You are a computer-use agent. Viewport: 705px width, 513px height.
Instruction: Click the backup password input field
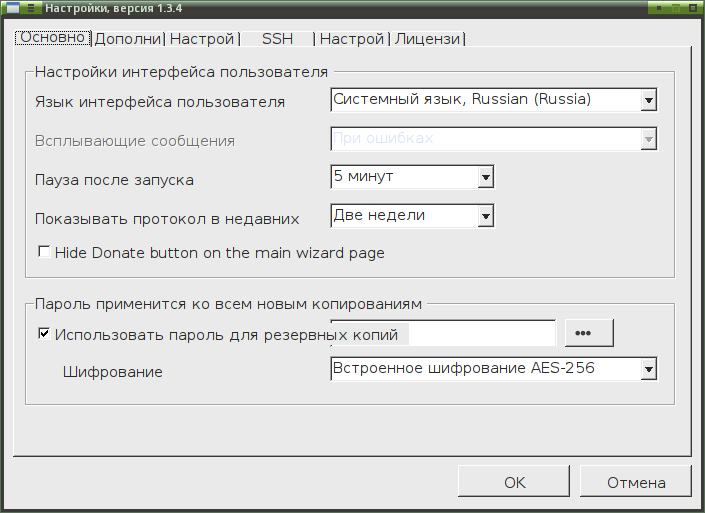482,333
